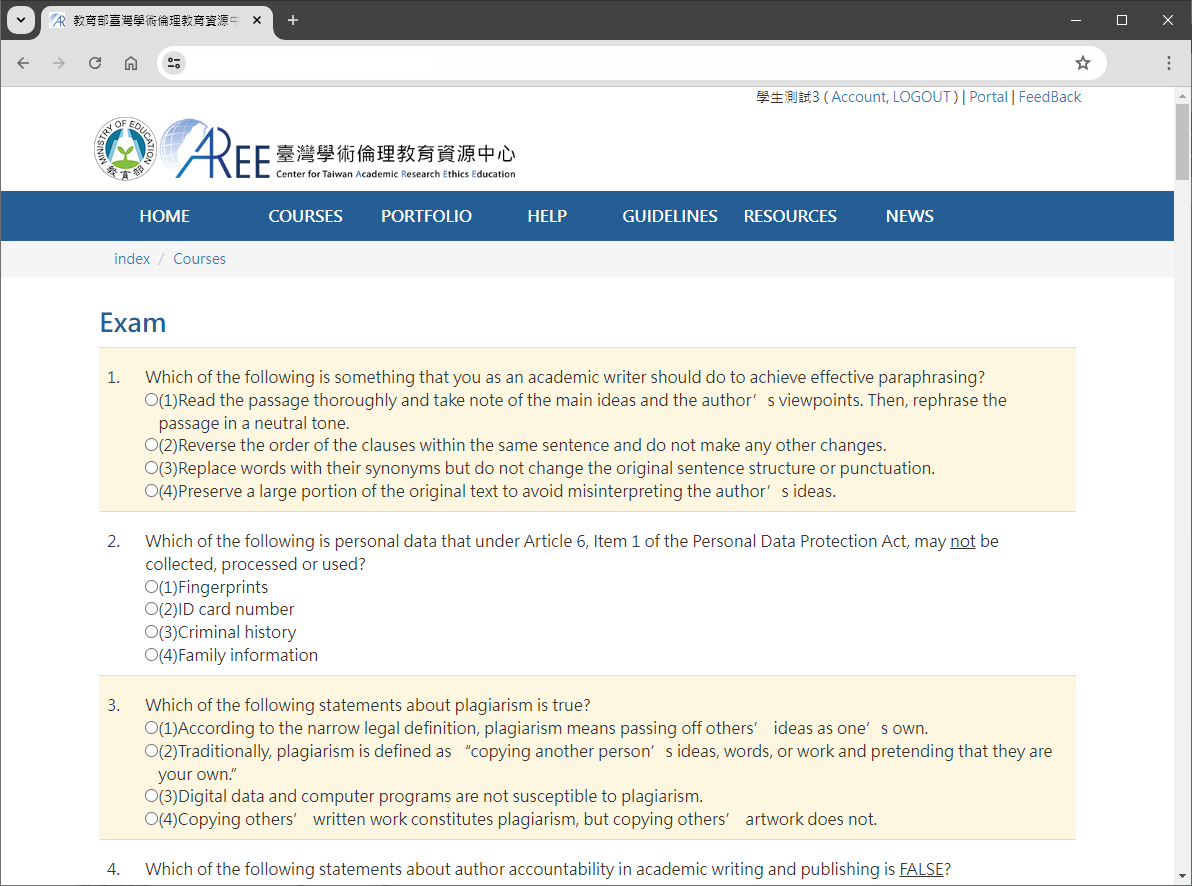Screen dimensions: 1192x886
Task: Open RESOURCES in the navigation bar
Action: (x=790, y=216)
